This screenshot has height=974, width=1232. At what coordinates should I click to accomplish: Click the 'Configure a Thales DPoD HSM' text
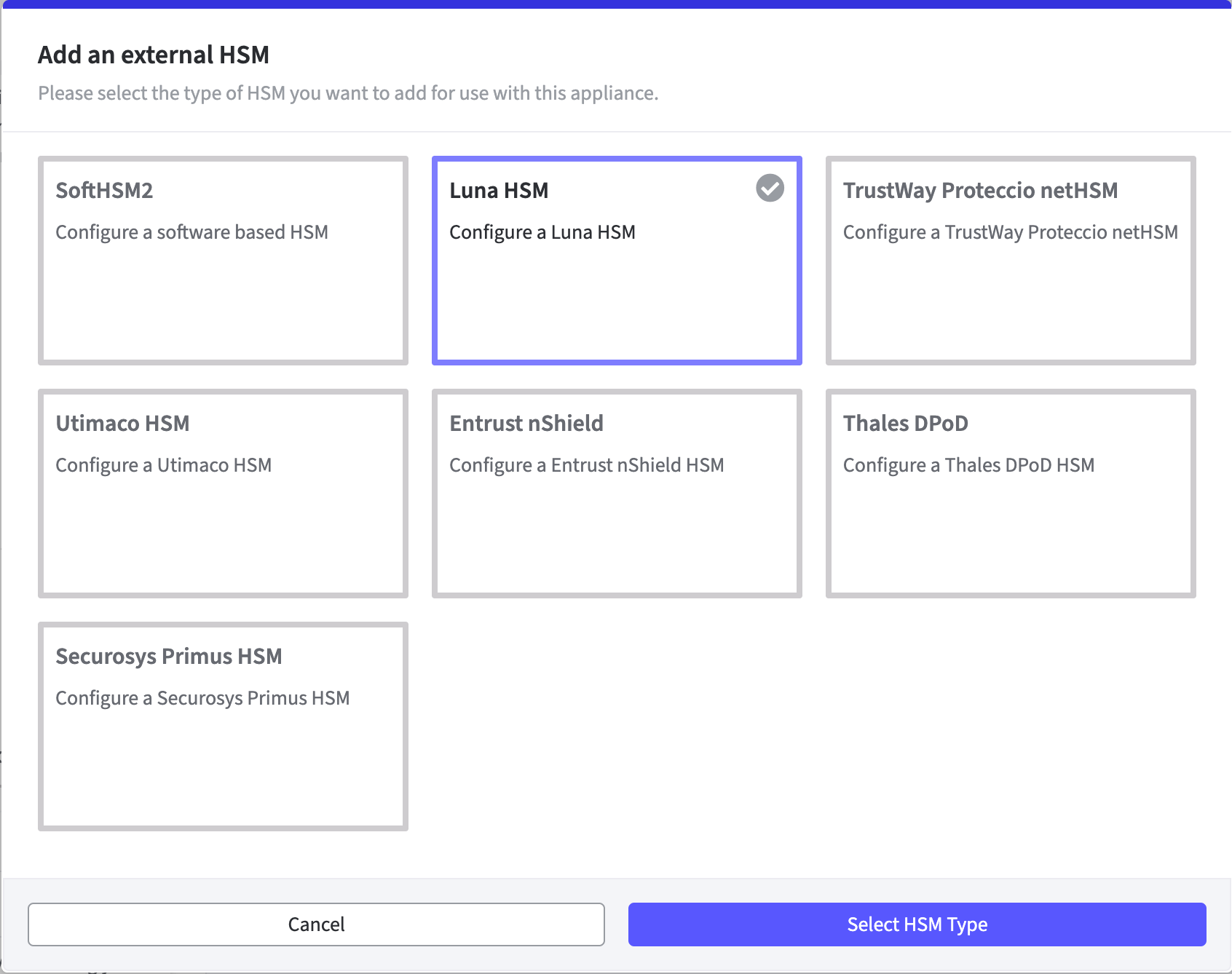point(968,465)
